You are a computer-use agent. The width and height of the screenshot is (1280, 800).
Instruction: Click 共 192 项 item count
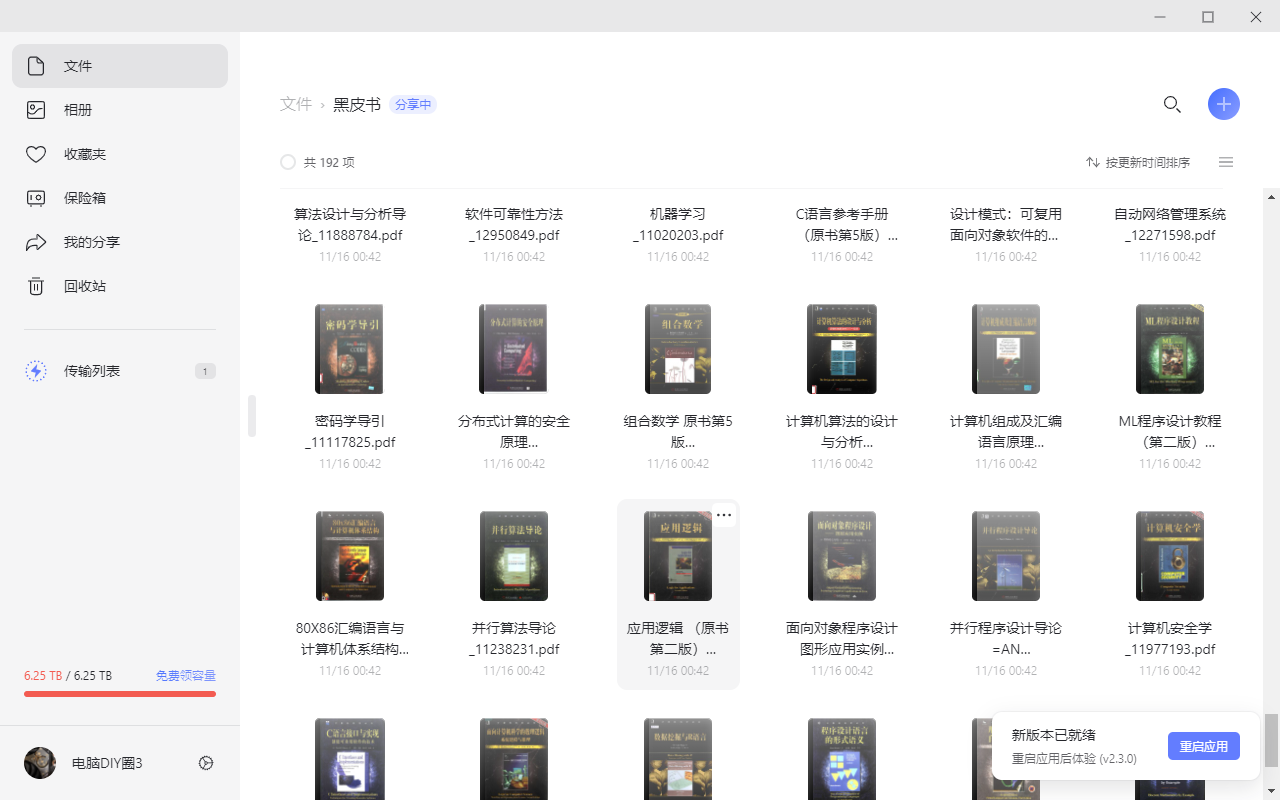tap(329, 162)
